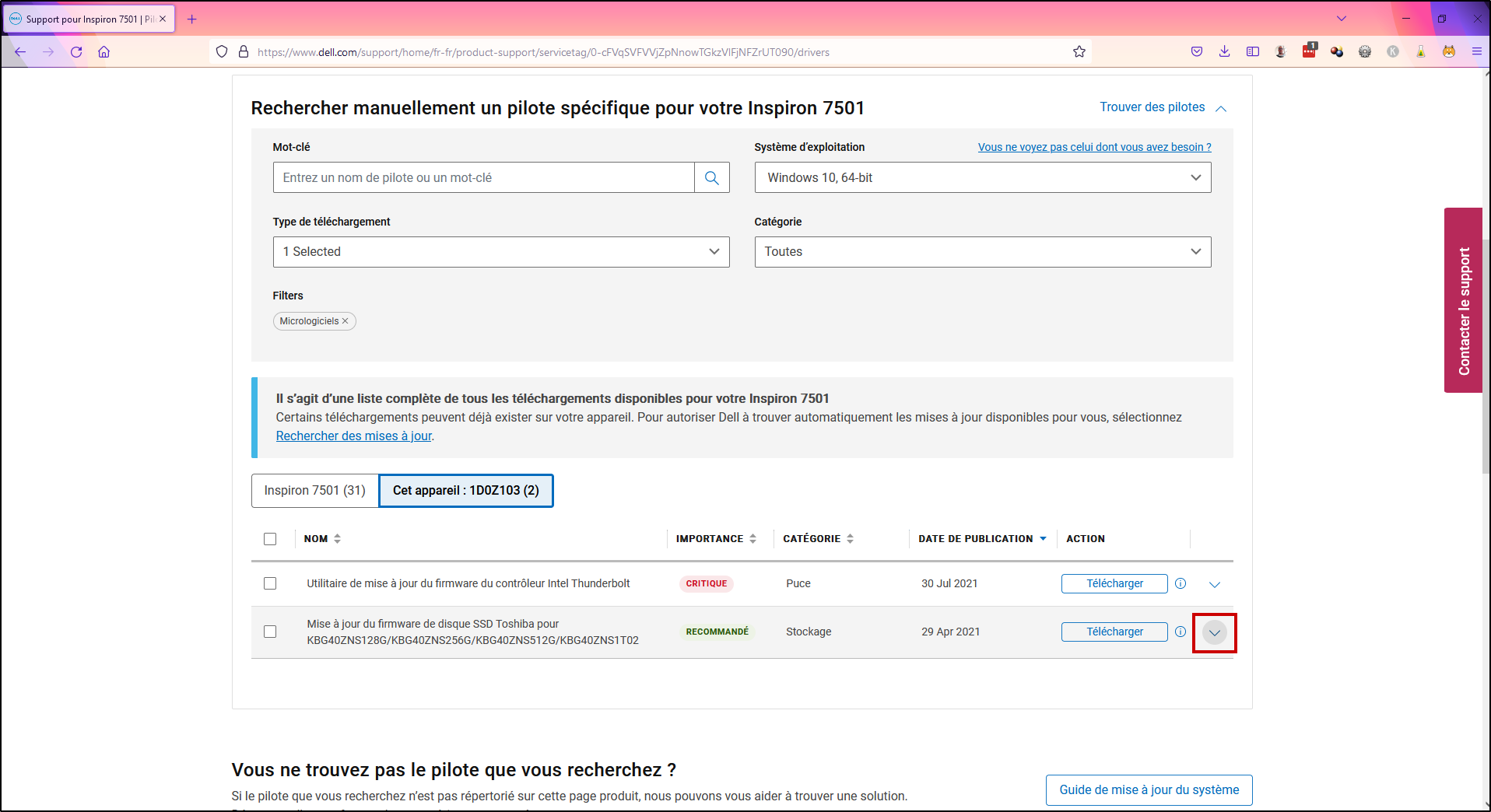1491x812 pixels.
Task: Go back with the browser back arrow
Action: click(x=20, y=52)
